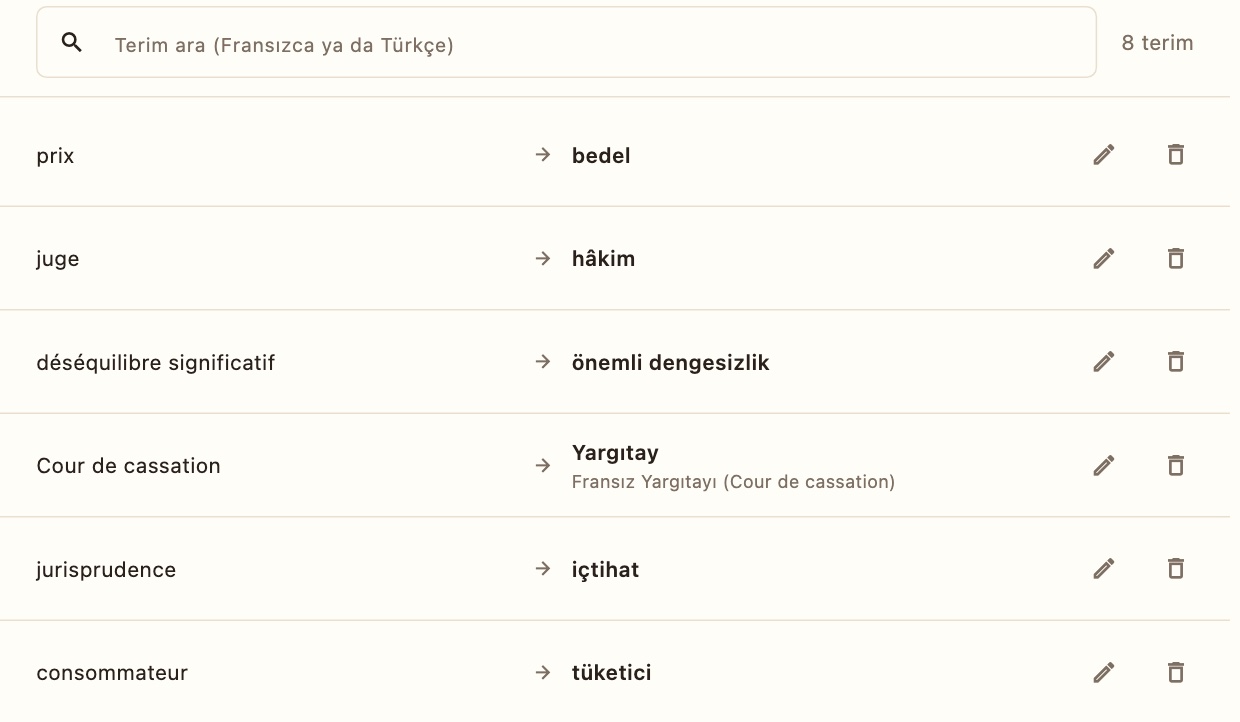The height and width of the screenshot is (722, 1240).
Task: Click the 'Terim ara' search field
Action: pyautogui.click(x=566, y=43)
